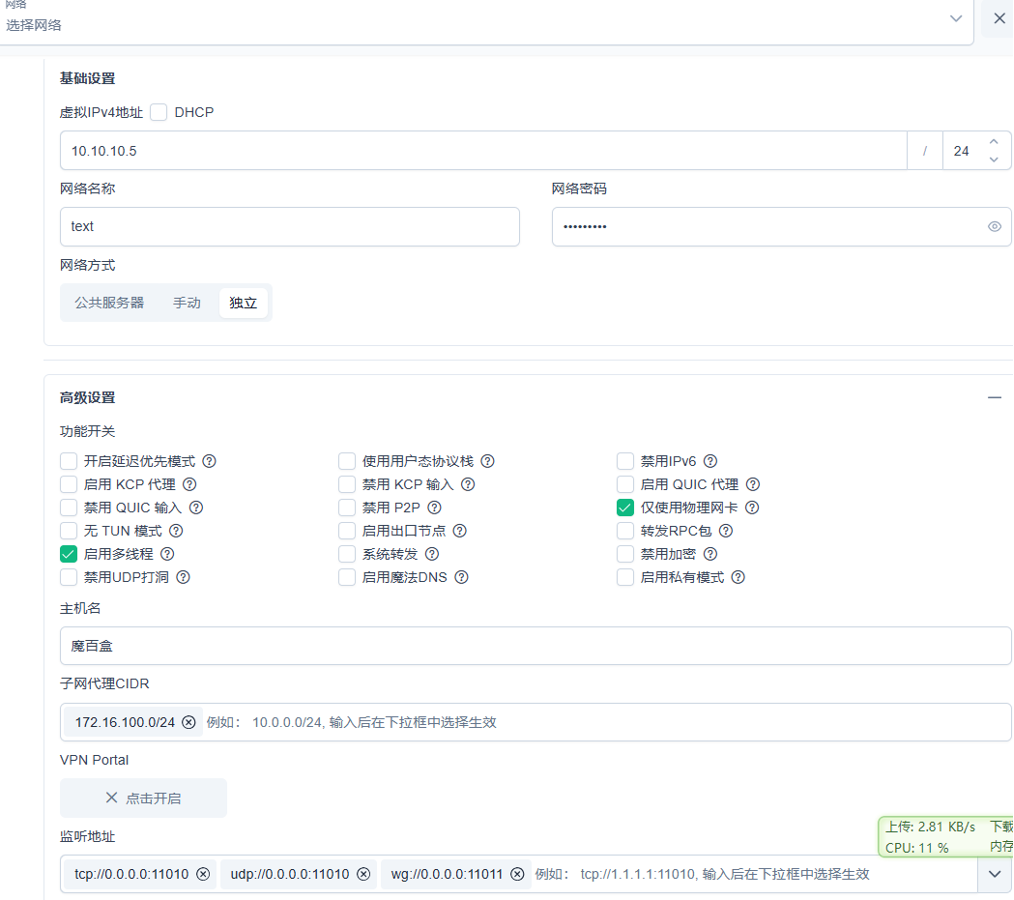Click the 主机名 input field
Image resolution: width=1014 pixels, height=900 pixels.
[535, 646]
